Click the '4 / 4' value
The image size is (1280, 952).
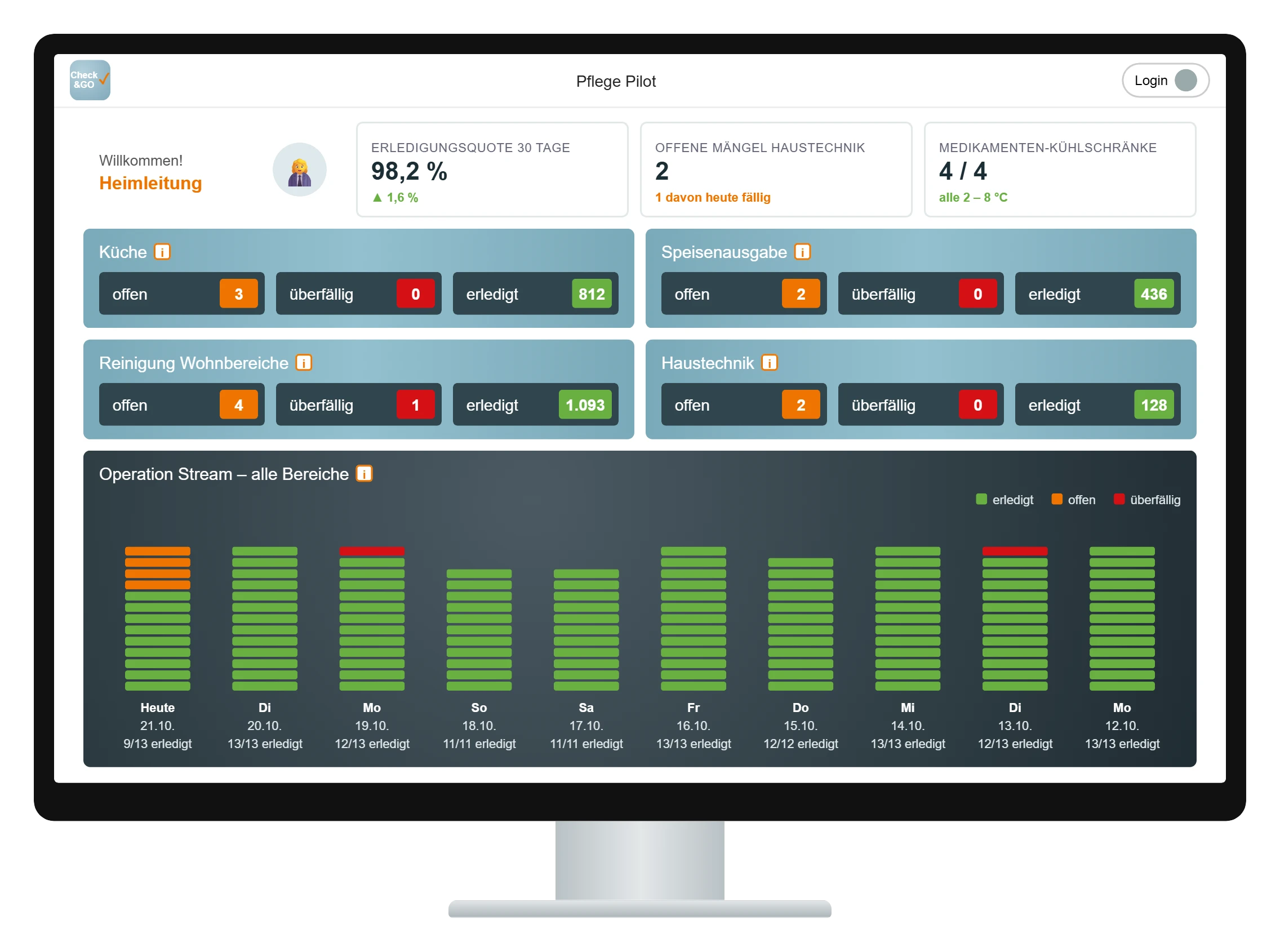tap(962, 171)
